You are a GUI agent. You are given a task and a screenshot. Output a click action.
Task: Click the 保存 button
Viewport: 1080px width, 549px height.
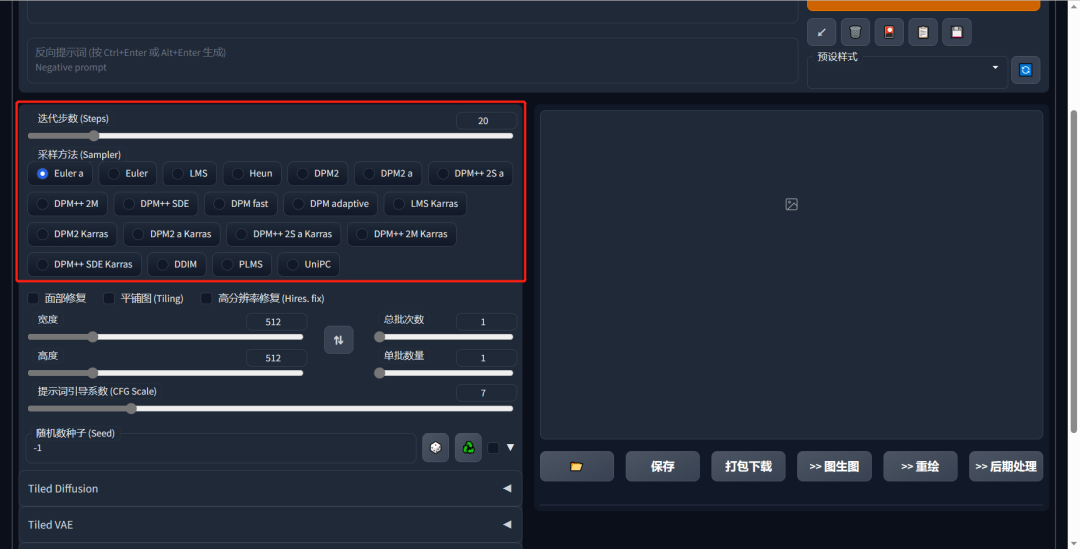pyautogui.click(x=663, y=466)
